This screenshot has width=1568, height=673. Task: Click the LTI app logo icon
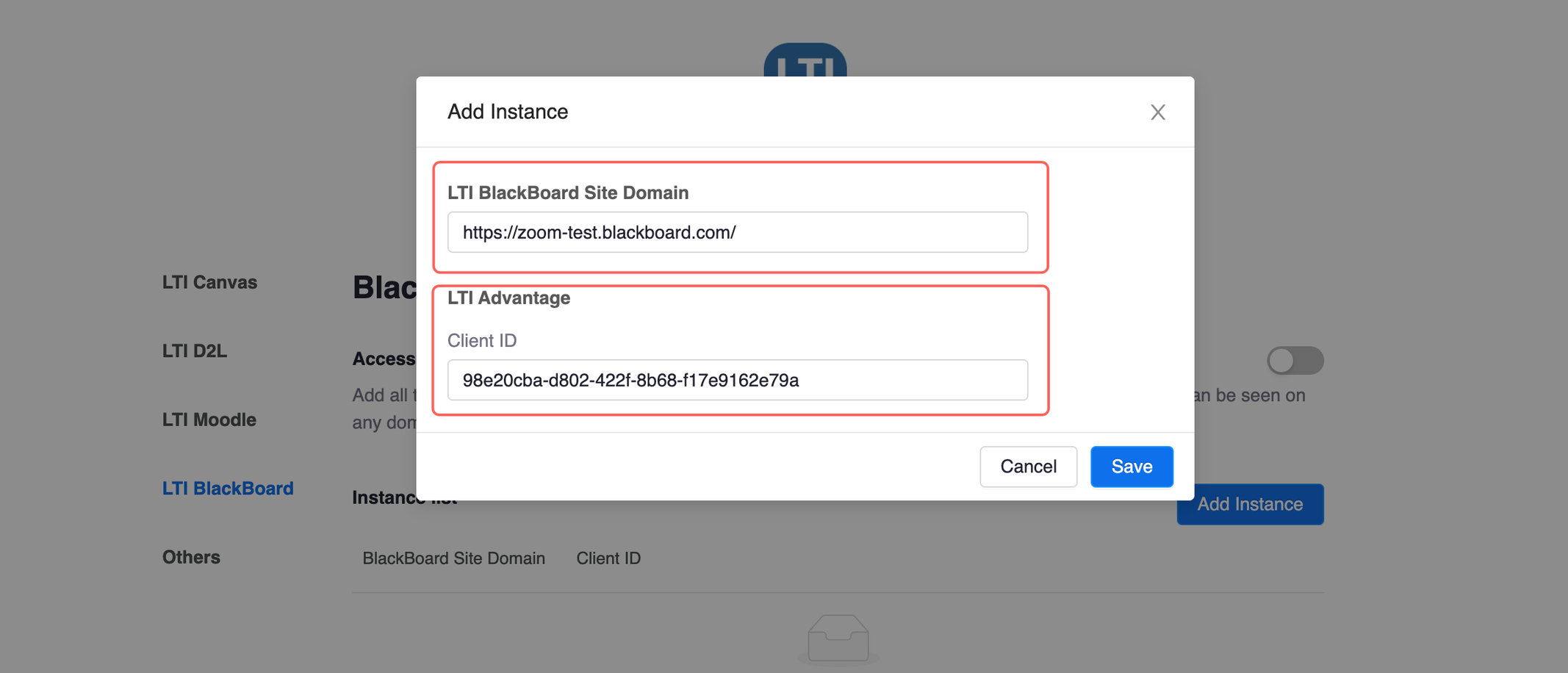805,60
